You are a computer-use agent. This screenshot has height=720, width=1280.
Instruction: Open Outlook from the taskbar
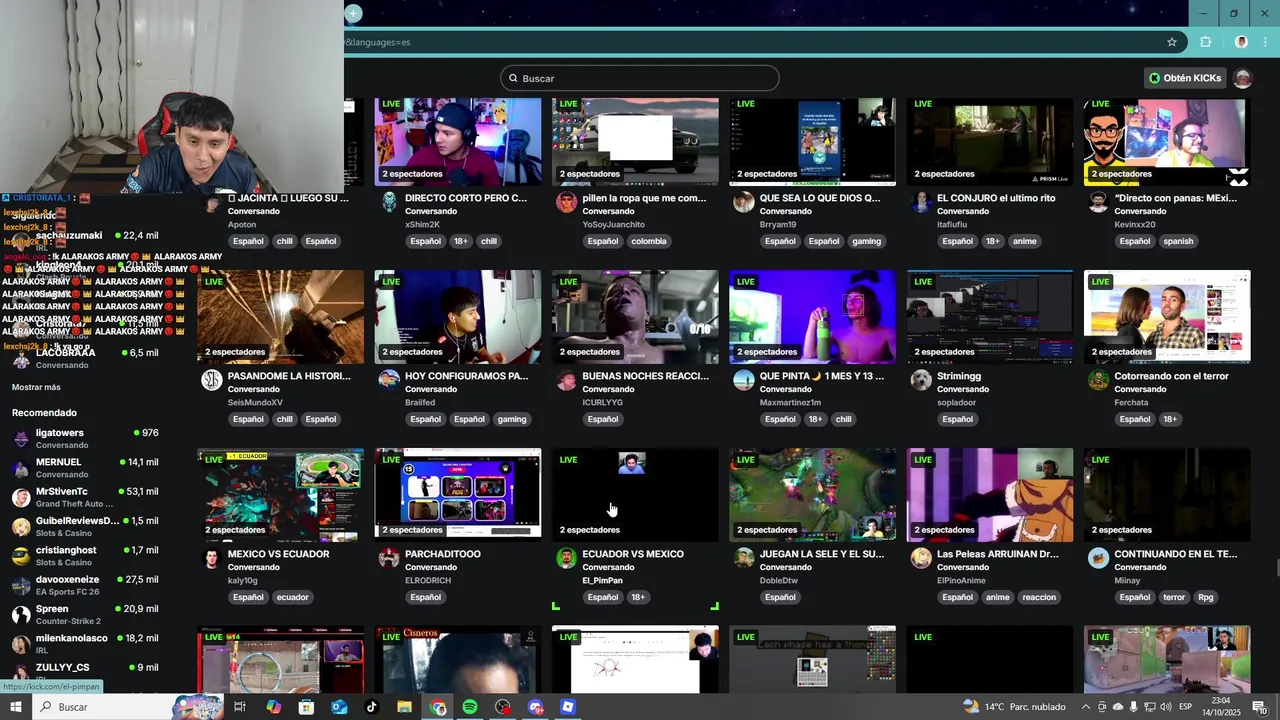click(x=339, y=707)
